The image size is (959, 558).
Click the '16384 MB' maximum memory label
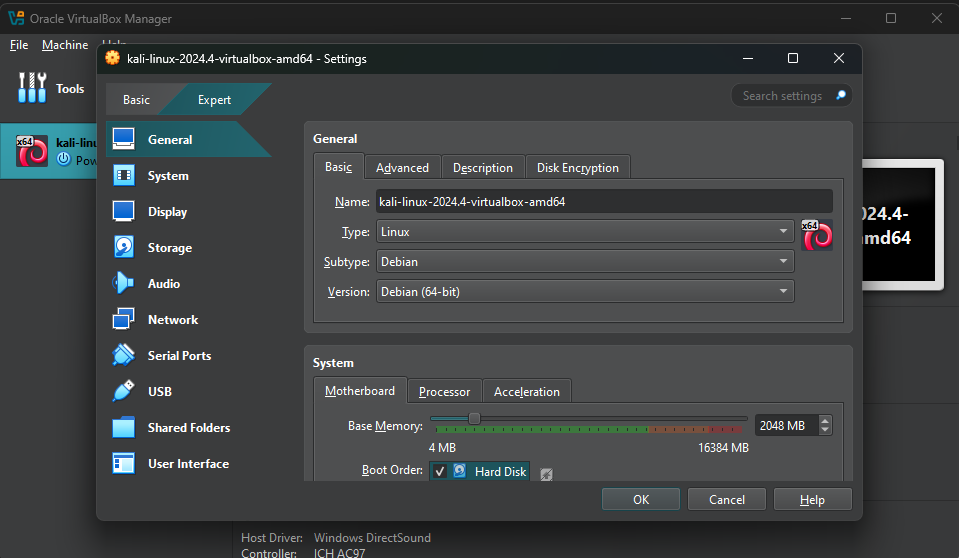click(x=724, y=448)
